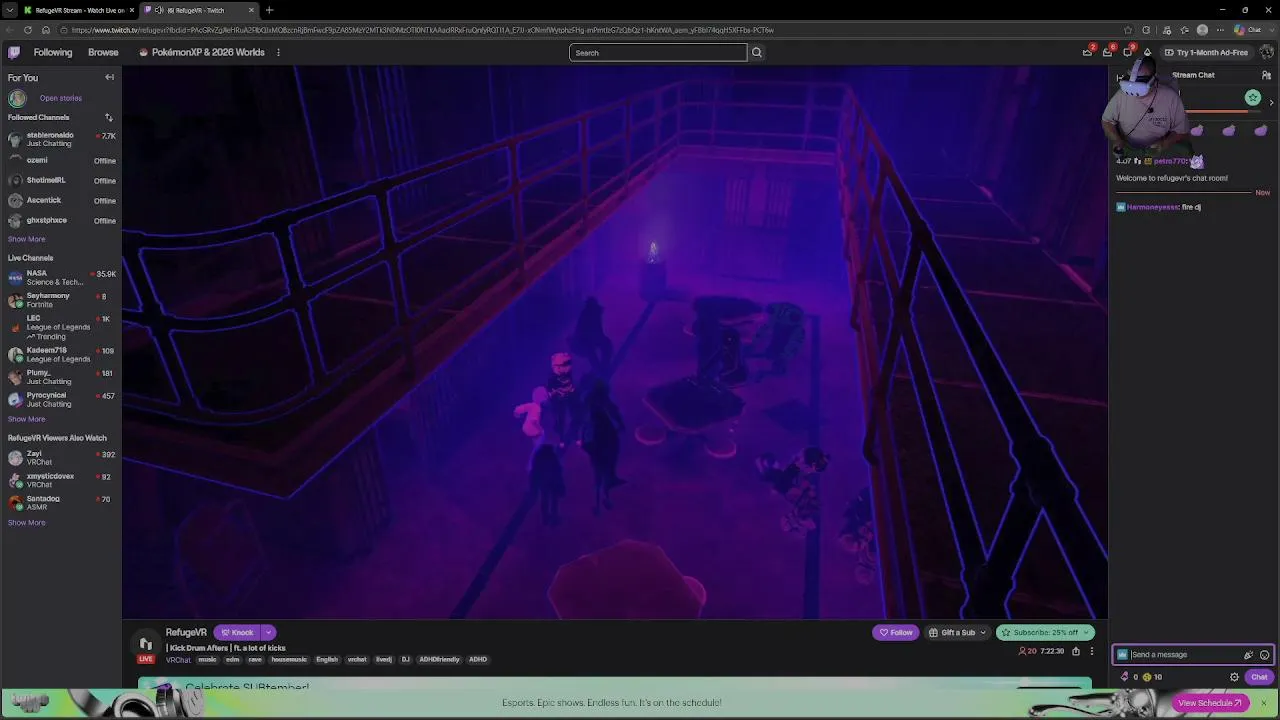Image resolution: width=1280 pixels, height=720 pixels.
Task: Open Prime loot crown icon
Action: pyautogui.click(x=1088, y=52)
